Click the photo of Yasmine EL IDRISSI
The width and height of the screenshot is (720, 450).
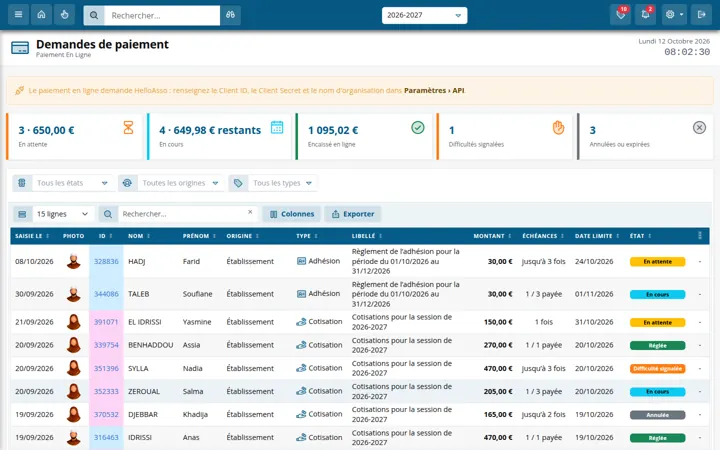73,322
